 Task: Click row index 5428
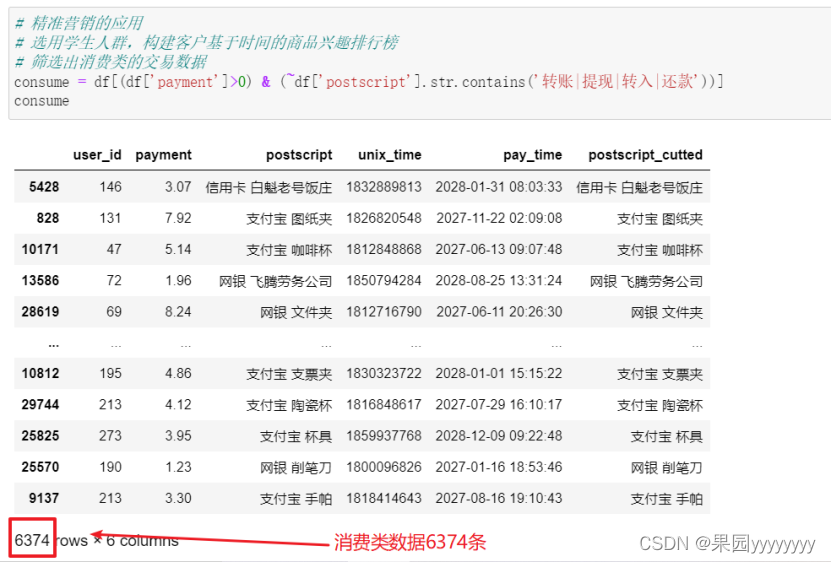tap(44, 187)
